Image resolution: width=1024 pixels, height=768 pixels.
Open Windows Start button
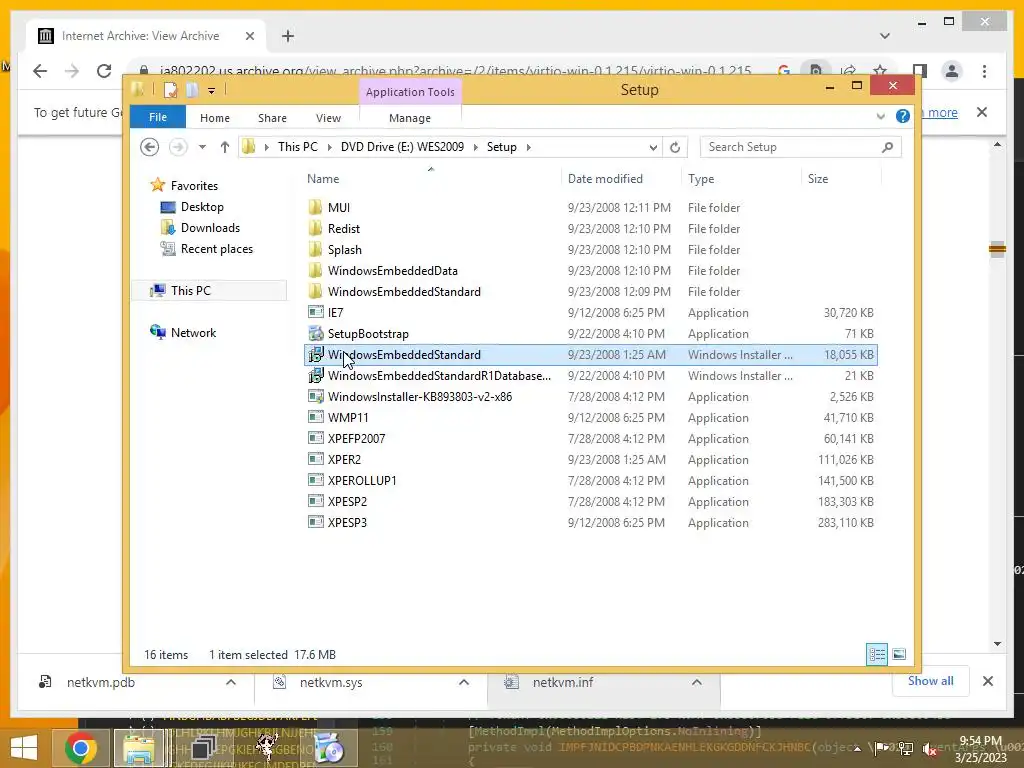(x=24, y=748)
